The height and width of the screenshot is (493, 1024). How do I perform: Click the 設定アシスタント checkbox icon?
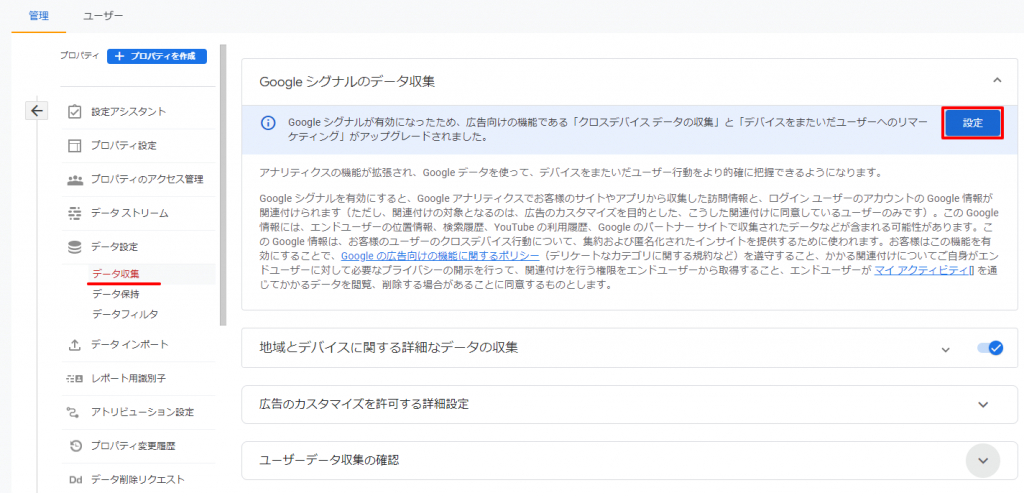click(x=75, y=112)
